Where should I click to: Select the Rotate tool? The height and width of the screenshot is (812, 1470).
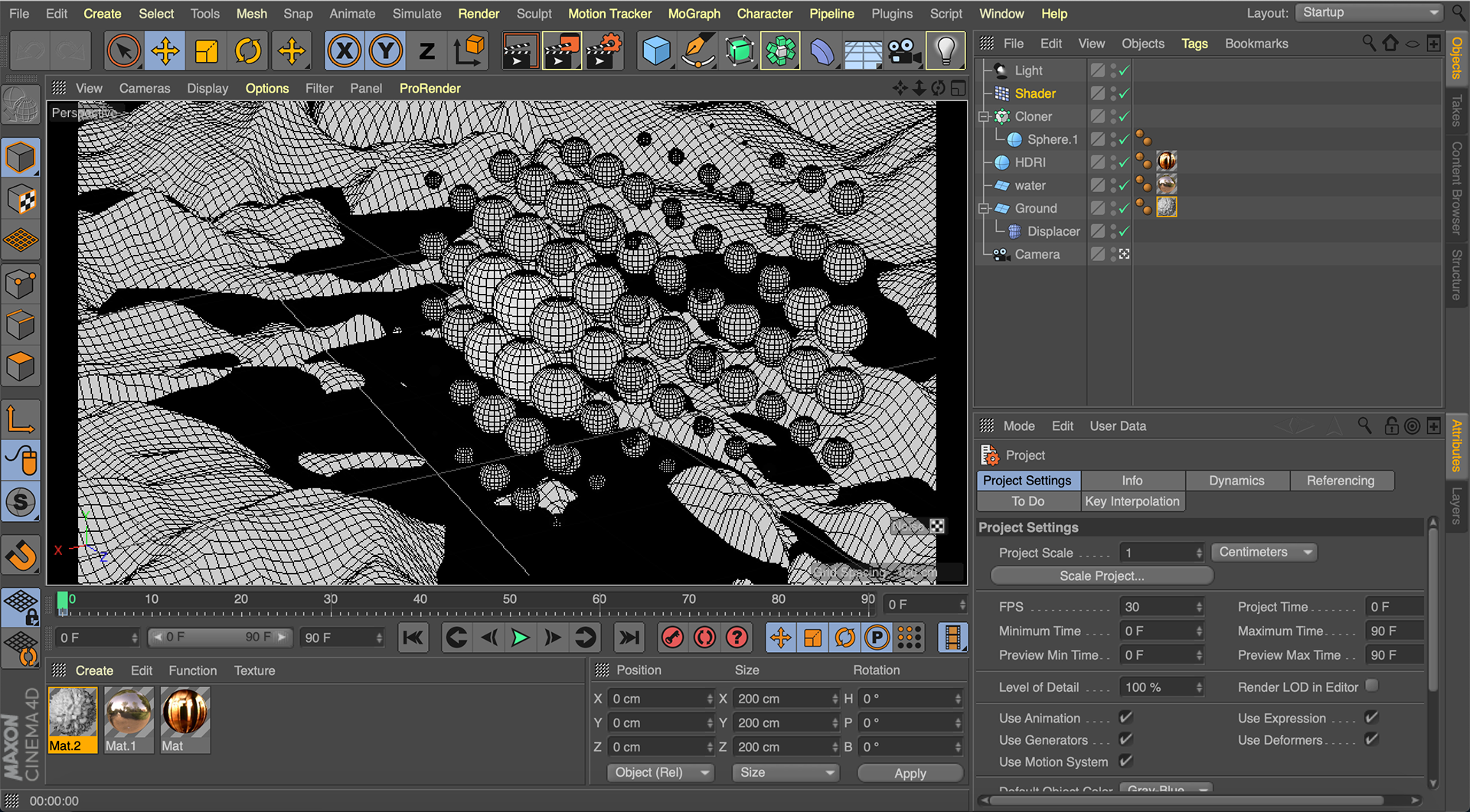pyautogui.click(x=247, y=51)
